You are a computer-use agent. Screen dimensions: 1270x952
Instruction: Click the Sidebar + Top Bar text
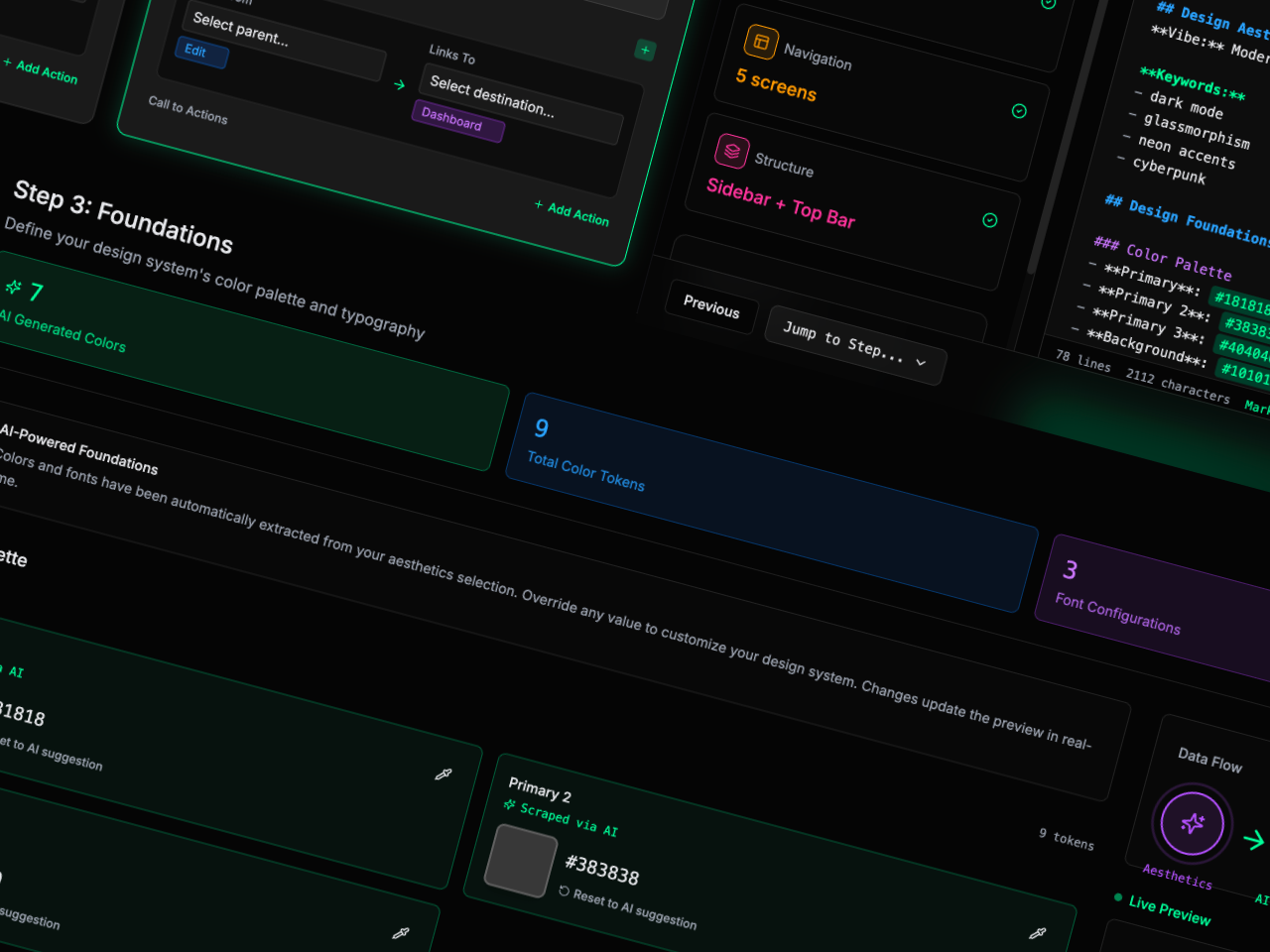point(781,202)
